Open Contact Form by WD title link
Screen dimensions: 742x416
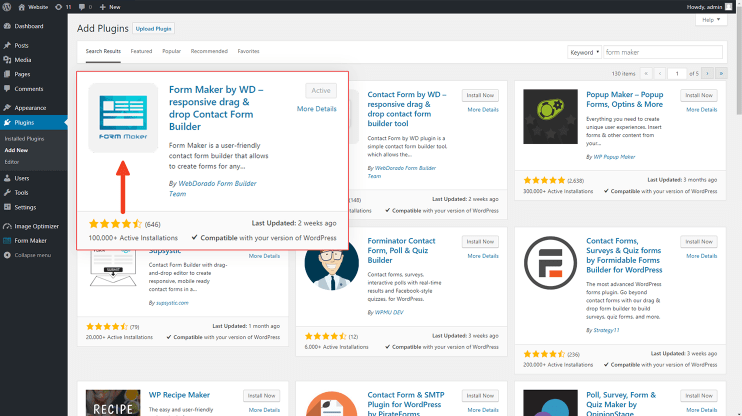point(406,109)
